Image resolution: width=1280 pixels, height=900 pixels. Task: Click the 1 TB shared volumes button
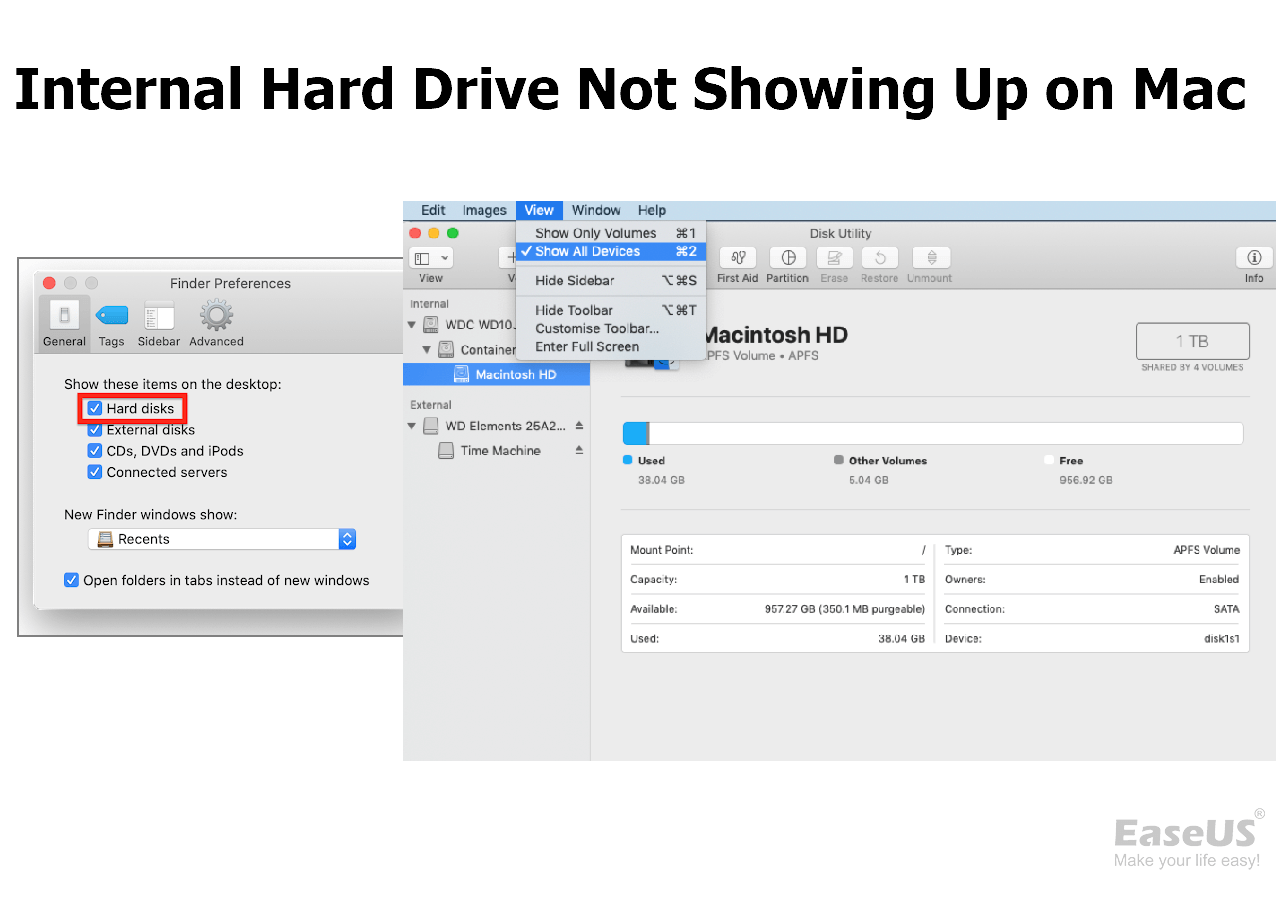coord(1192,341)
